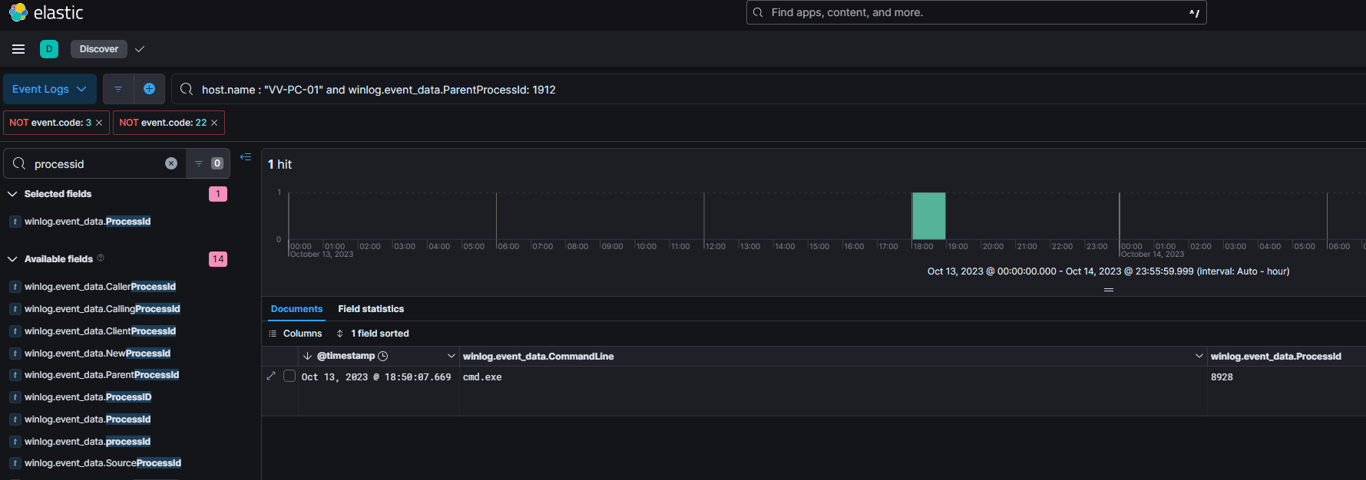Remove the NOT event.code: 22 filter
Screen dimensions: 1366x480
[x=214, y=123]
